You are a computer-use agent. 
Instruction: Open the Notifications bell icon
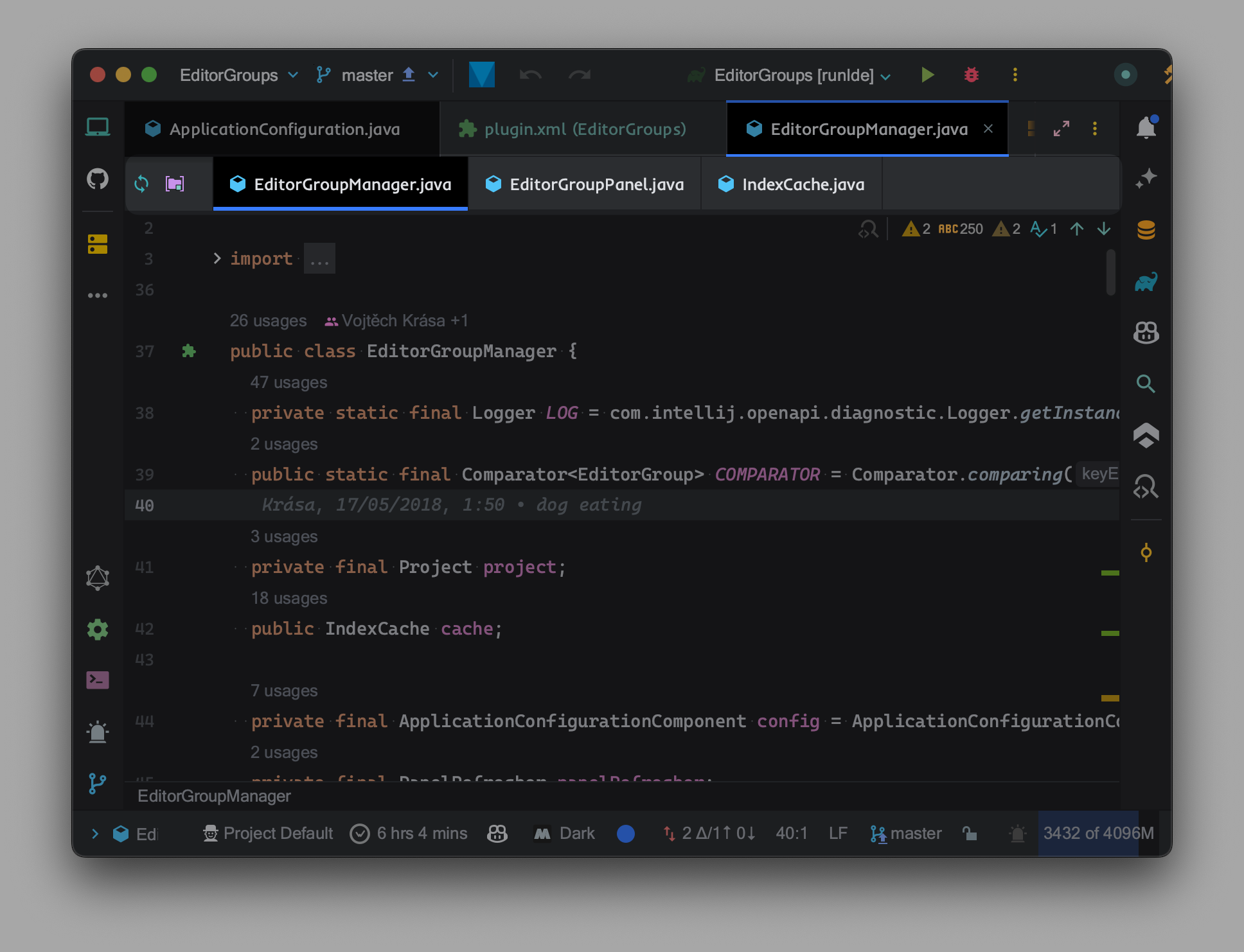(1146, 128)
